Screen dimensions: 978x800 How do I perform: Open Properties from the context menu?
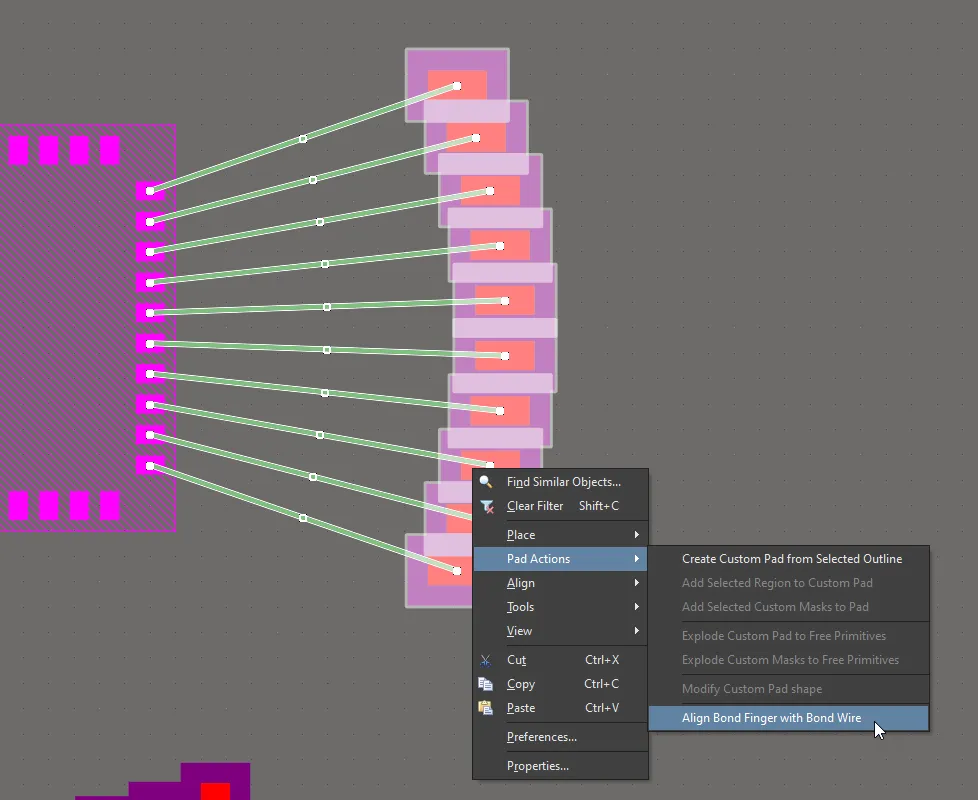[x=537, y=766]
